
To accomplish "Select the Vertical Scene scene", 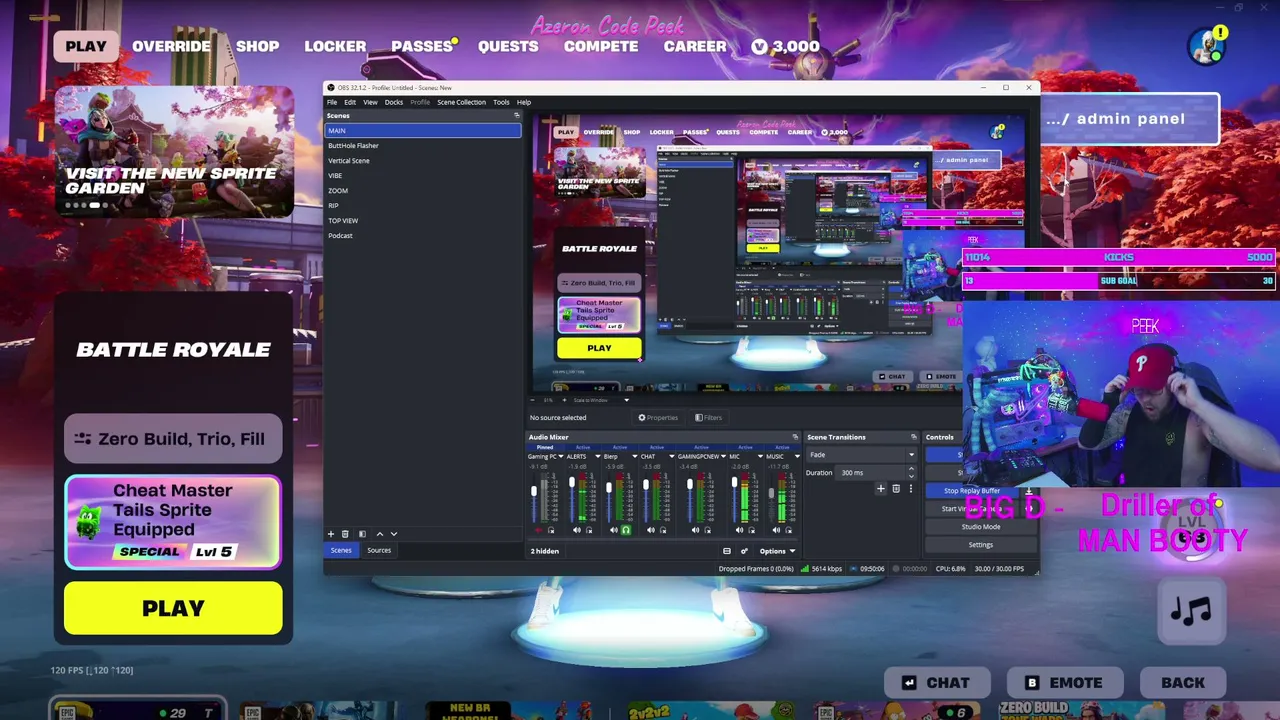I will click(423, 161).
